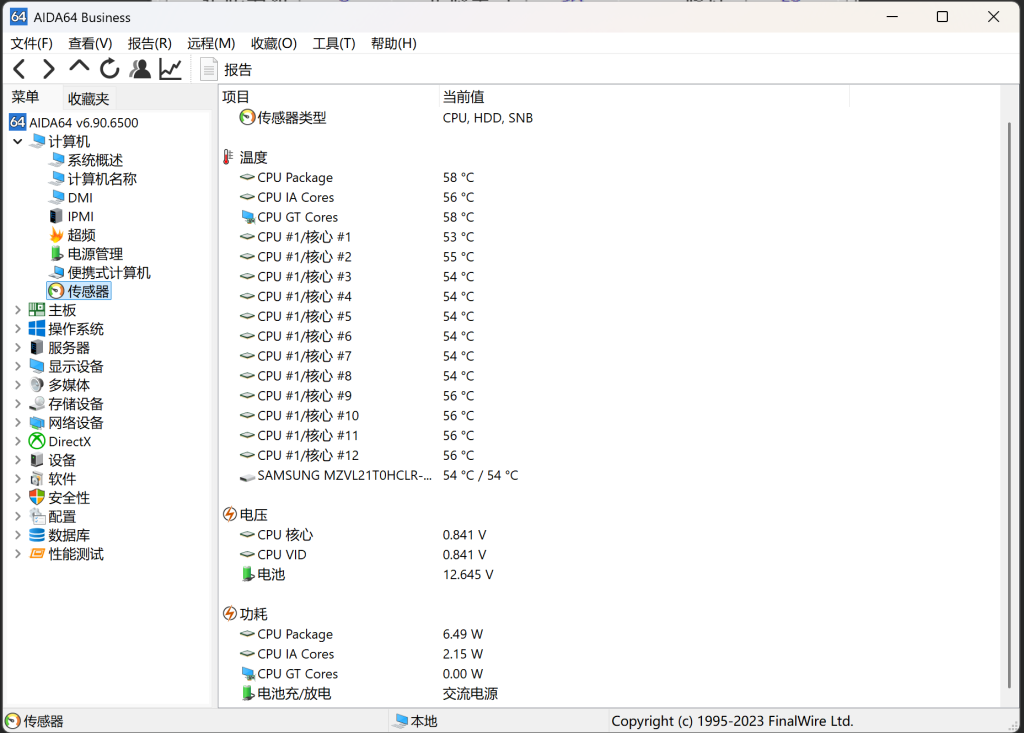Switch to the 收藏夹 tab

[88, 98]
